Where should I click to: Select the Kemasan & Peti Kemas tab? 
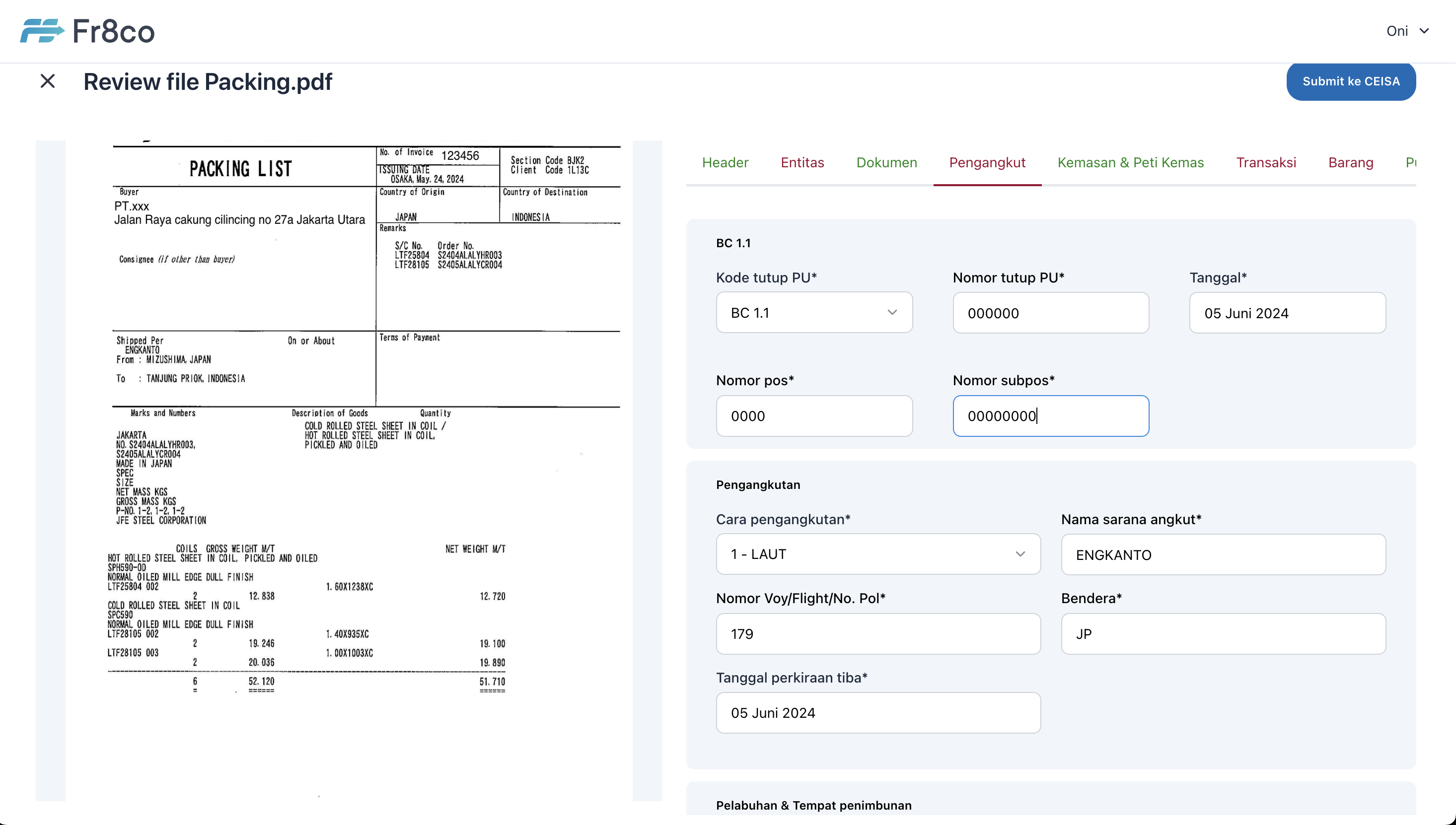click(x=1130, y=163)
